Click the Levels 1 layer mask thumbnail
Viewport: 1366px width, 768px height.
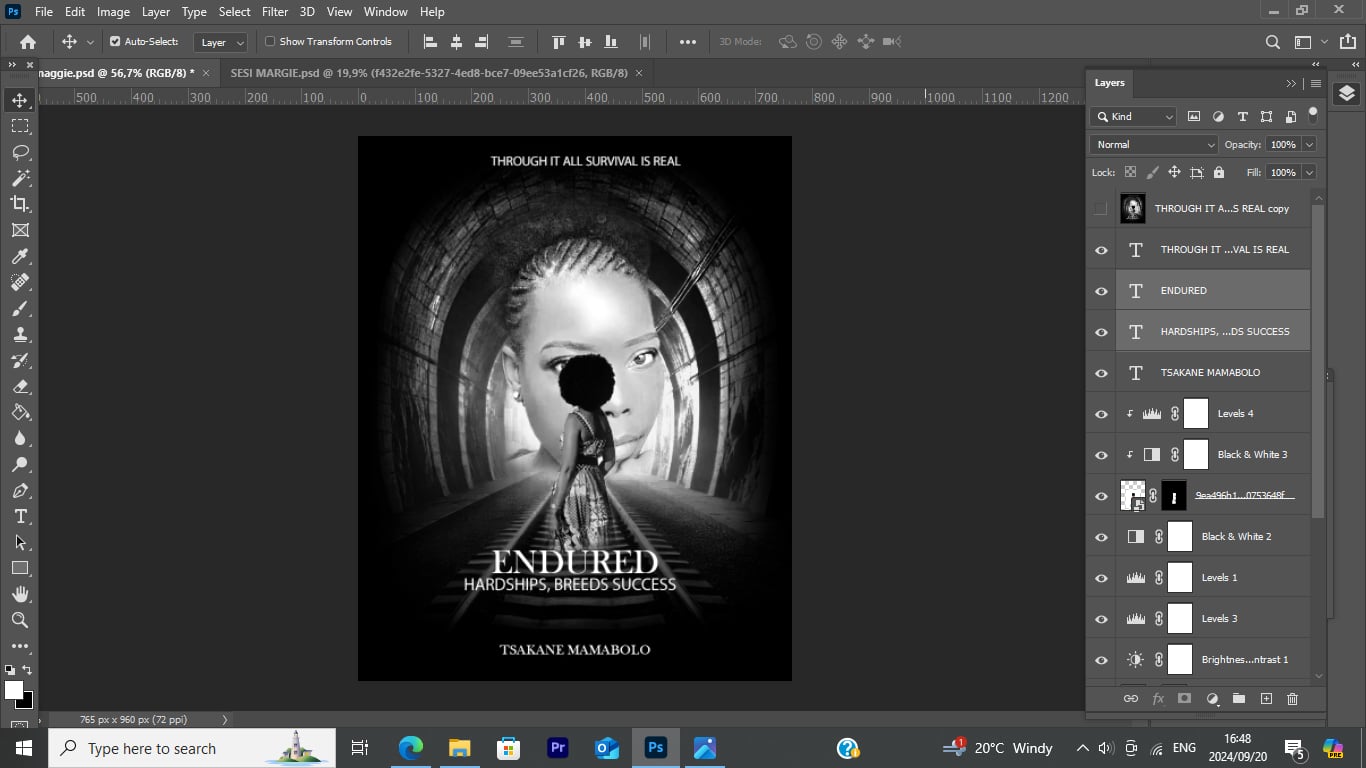(1180, 577)
